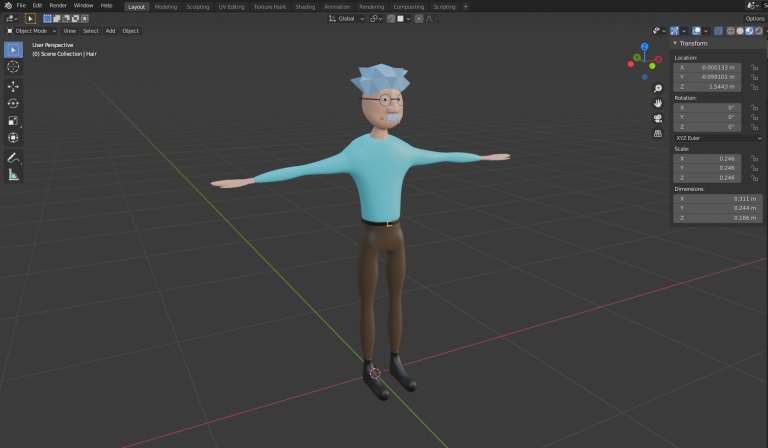Click the tweak select arrow icon
Screen dimensions: 768x448
(x=30, y=19)
